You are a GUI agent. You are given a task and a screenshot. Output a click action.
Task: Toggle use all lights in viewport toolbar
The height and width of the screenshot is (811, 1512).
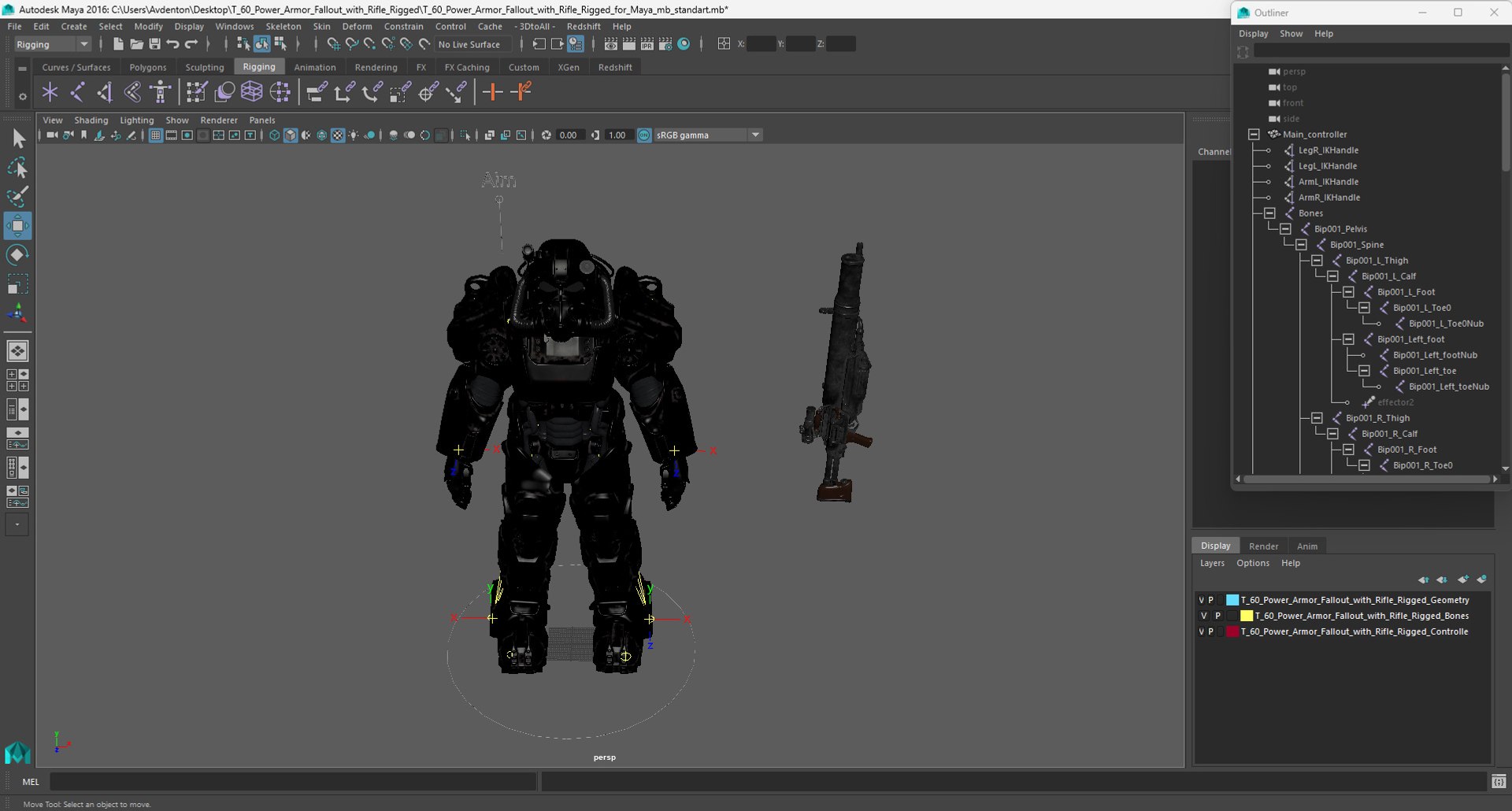coord(354,135)
